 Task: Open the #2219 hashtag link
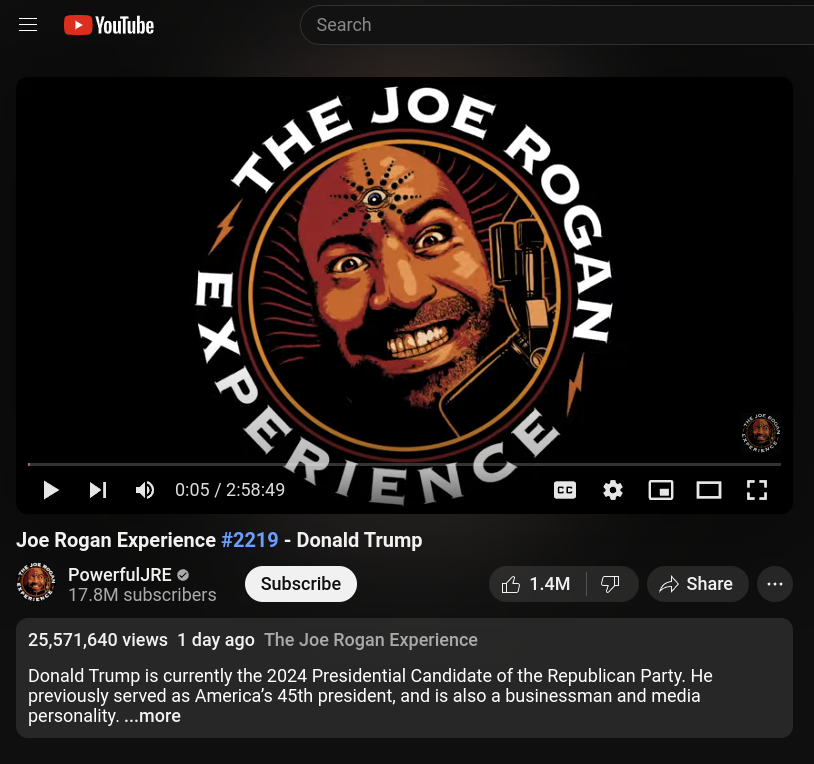point(250,540)
